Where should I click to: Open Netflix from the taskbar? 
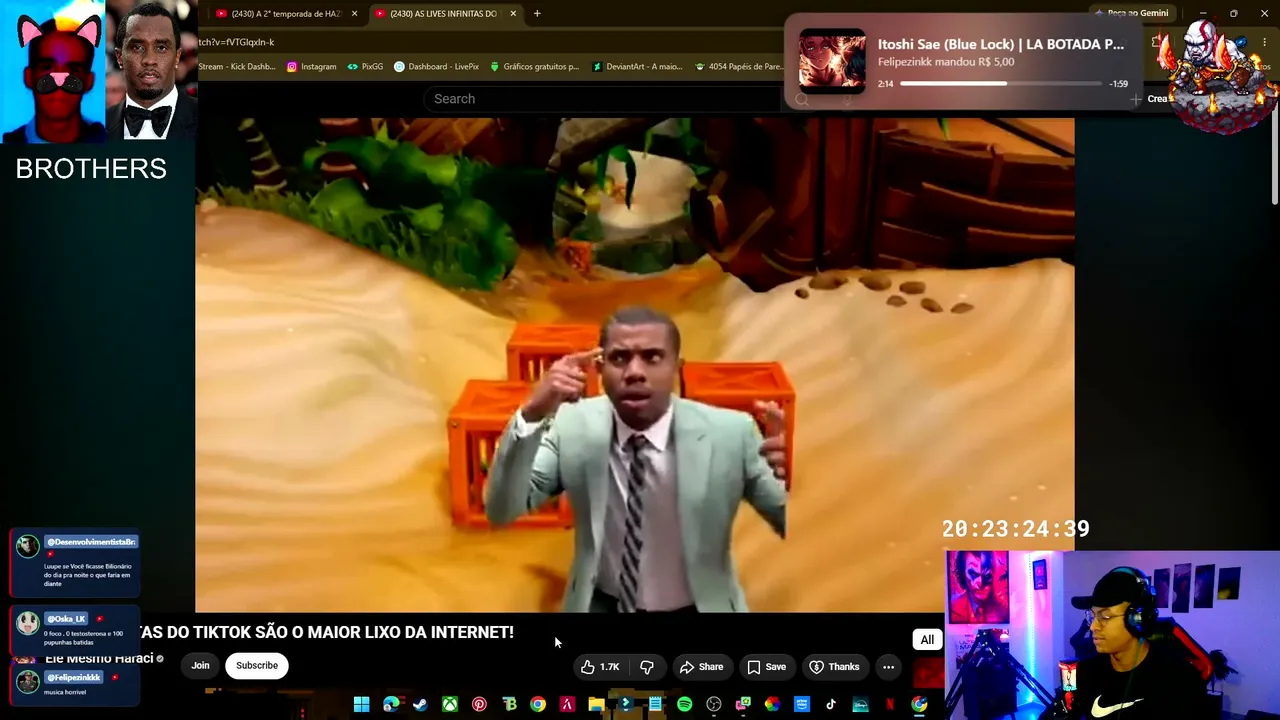[x=889, y=704]
